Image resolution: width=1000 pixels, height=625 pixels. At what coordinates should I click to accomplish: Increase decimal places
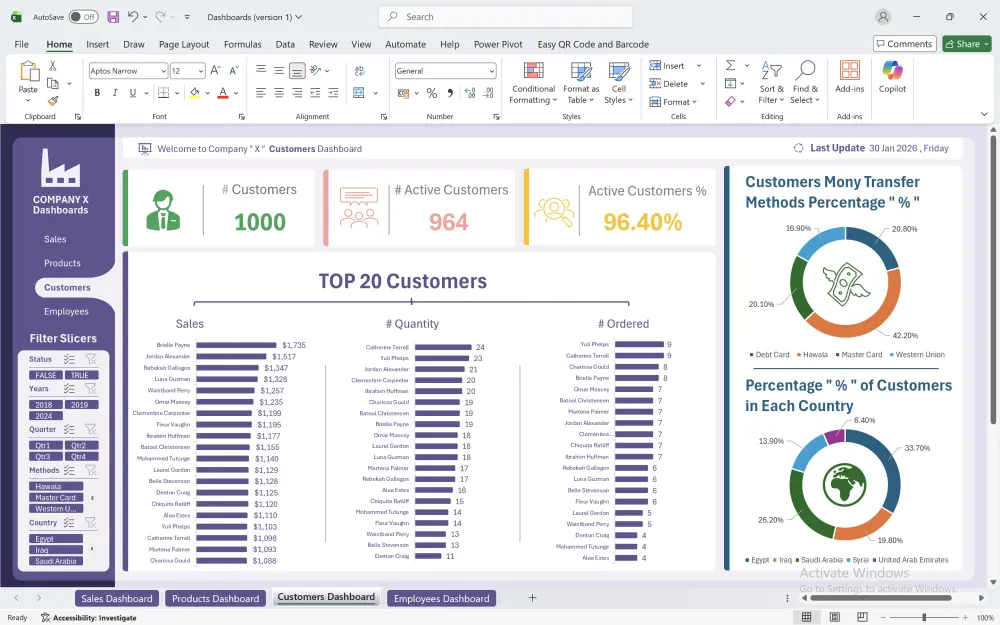coord(468,92)
